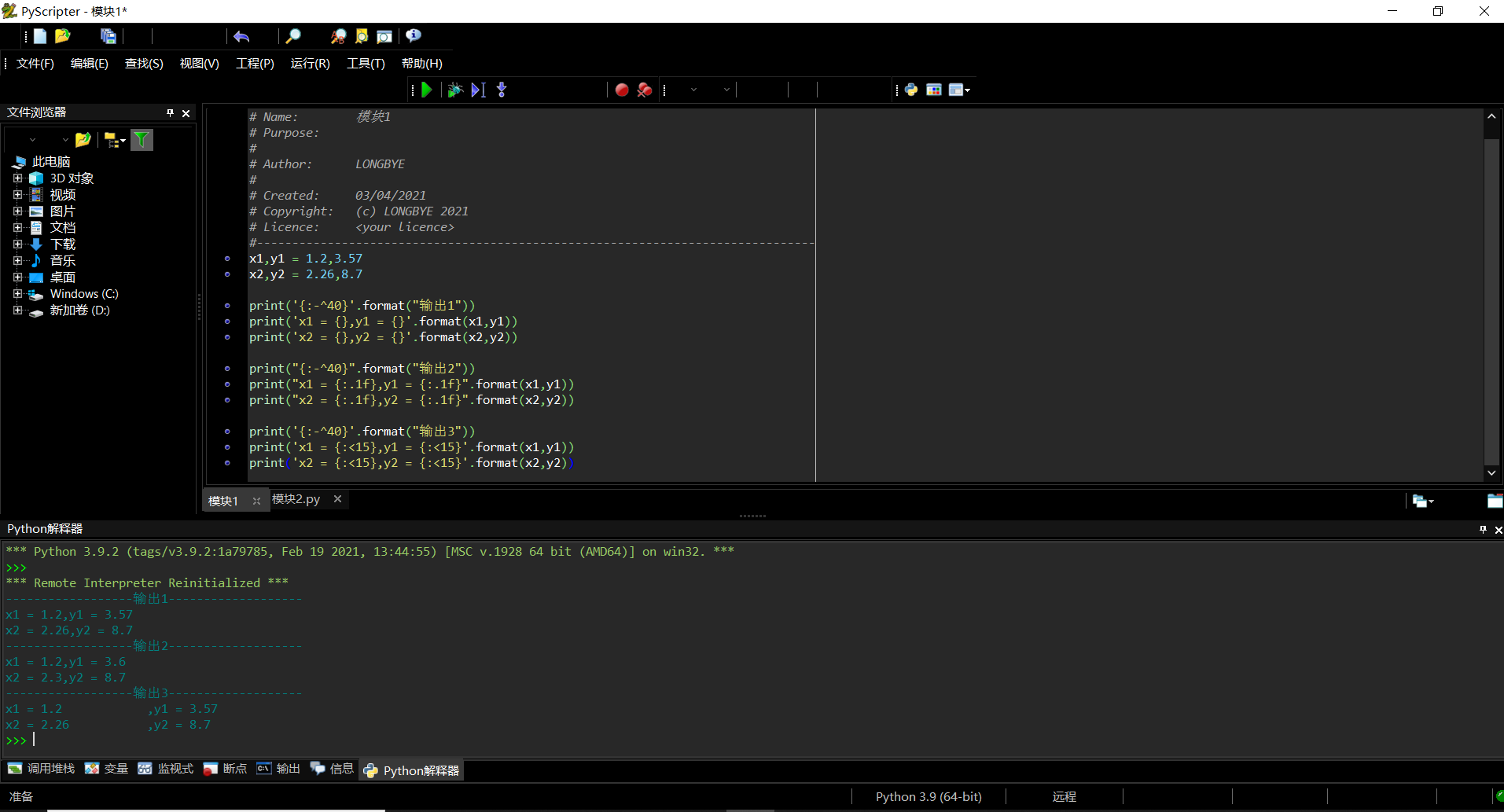Create a new file via toolbar icon
Screen dimensions: 1504x812
40,36
